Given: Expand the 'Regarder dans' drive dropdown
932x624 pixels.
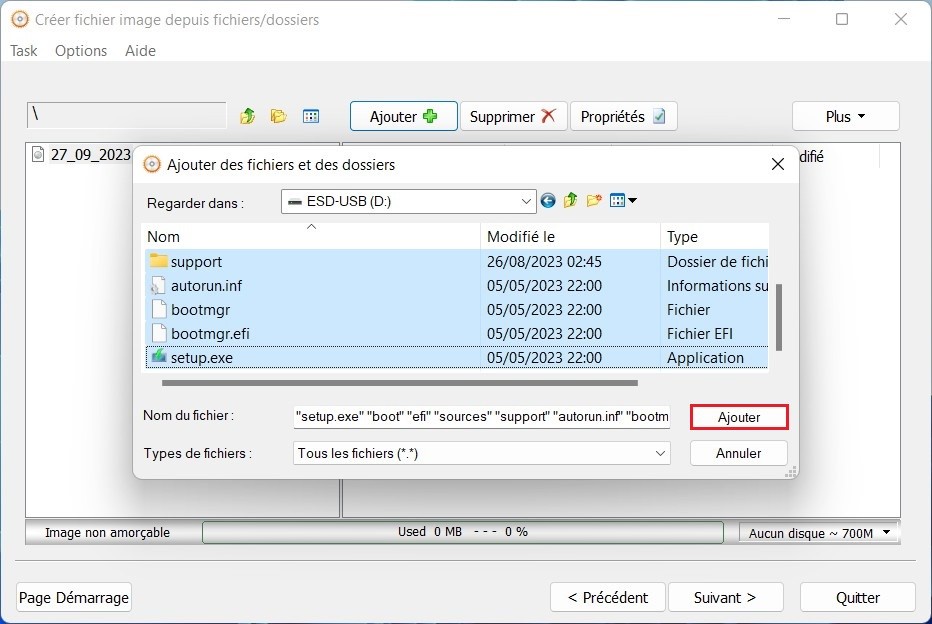Looking at the screenshot, I should click(x=527, y=202).
